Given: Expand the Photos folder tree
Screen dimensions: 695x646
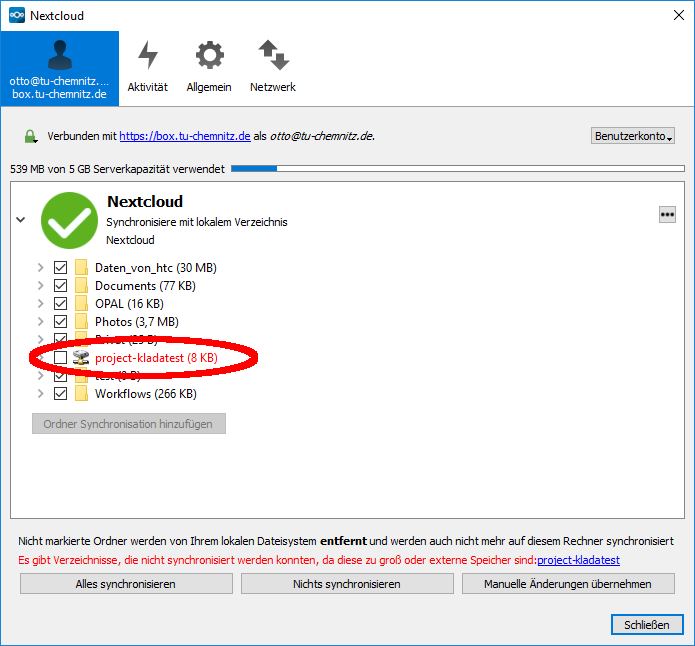Looking at the screenshot, I should click(x=41, y=322).
